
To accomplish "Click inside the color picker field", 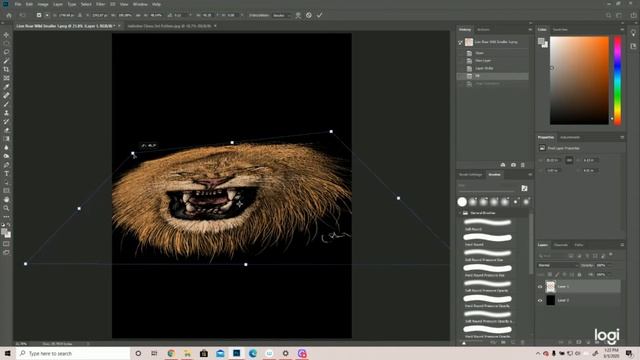I will tap(579, 80).
